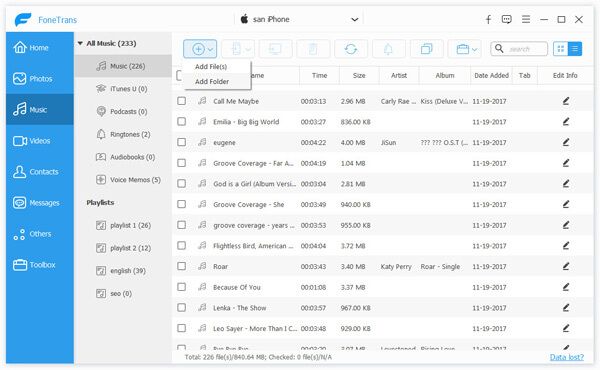The height and width of the screenshot is (370, 600).
Task: Click the Refresh toolbar icon
Action: click(351, 49)
